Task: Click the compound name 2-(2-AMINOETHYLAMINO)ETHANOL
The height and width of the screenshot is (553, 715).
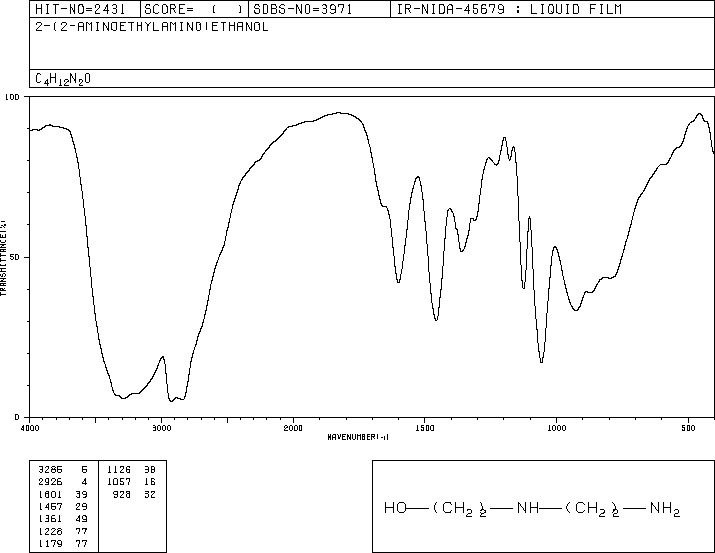Action: click(152, 27)
